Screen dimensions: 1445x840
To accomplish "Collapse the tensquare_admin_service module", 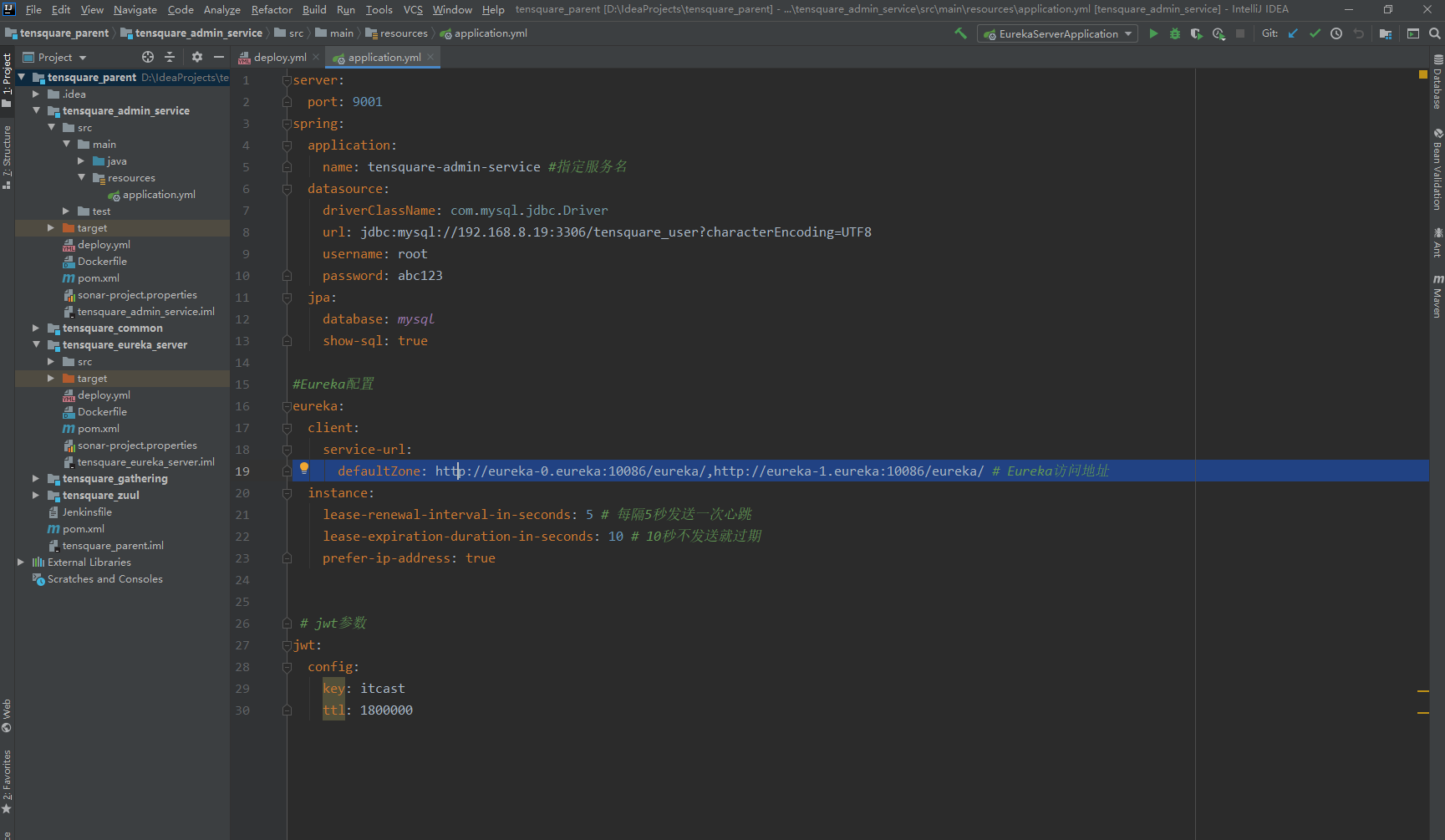I will [x=36, y=110].
